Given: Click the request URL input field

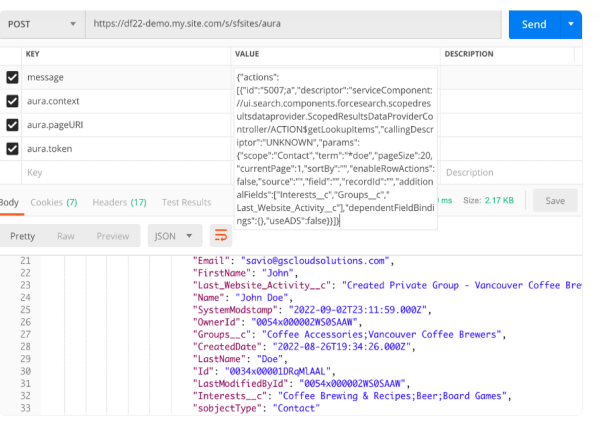Looking at the screenshot, I should (290, 23).
